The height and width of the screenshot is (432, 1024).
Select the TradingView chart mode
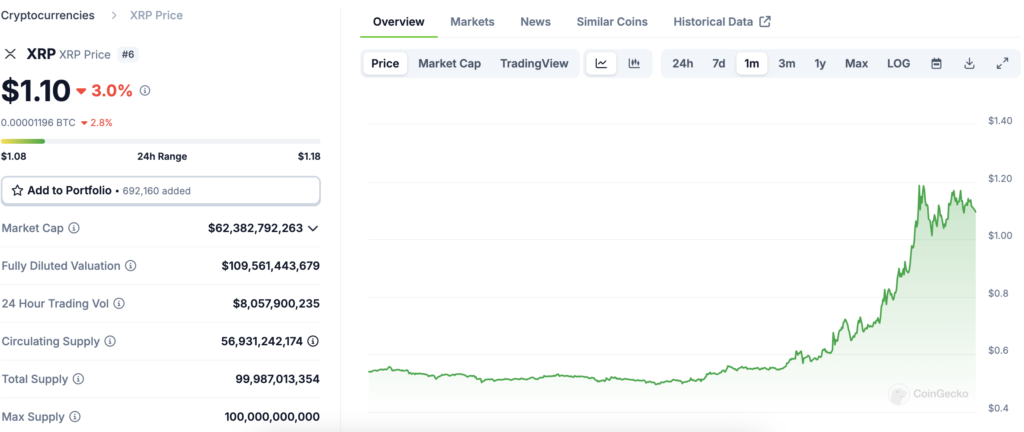534,64
